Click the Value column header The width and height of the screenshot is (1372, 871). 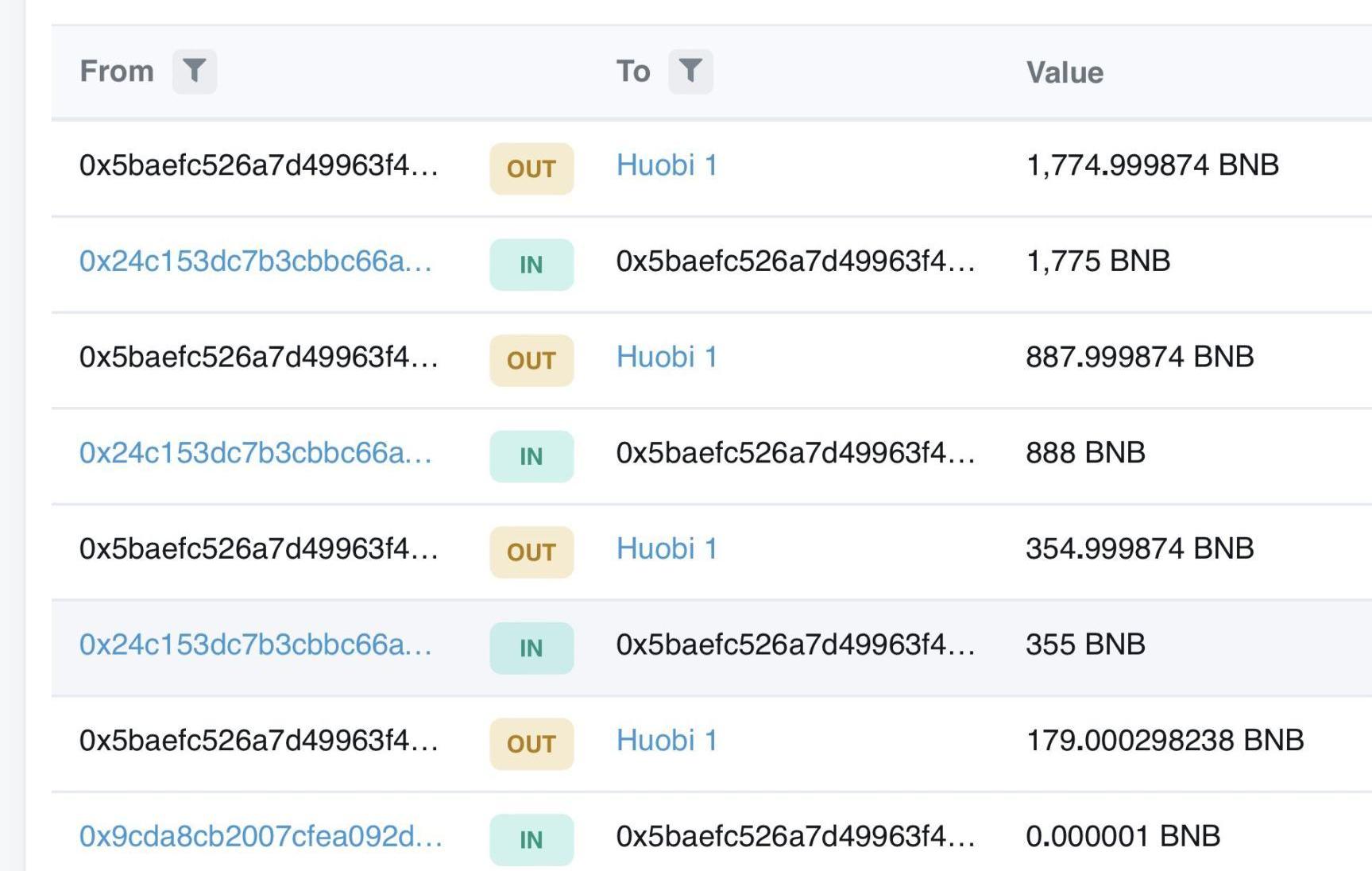1064,73
